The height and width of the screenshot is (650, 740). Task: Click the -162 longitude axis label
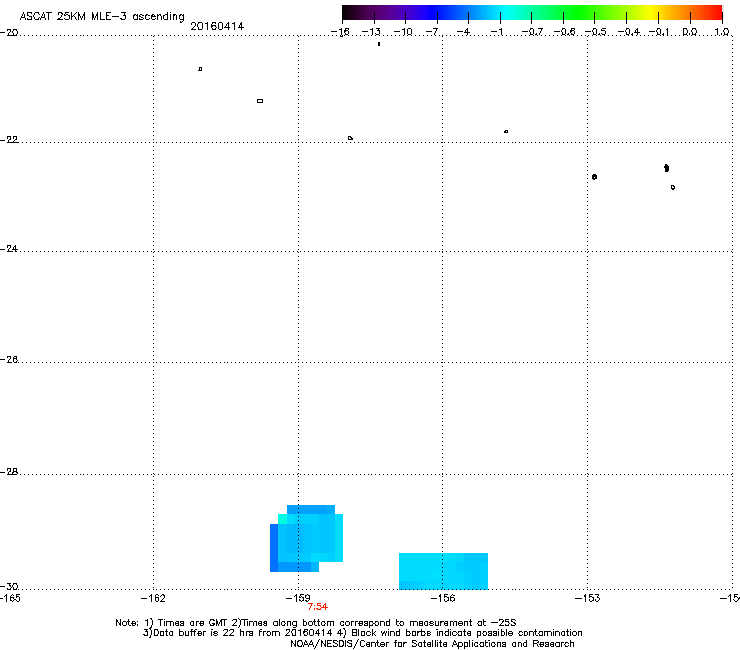(x=153, y=599)
